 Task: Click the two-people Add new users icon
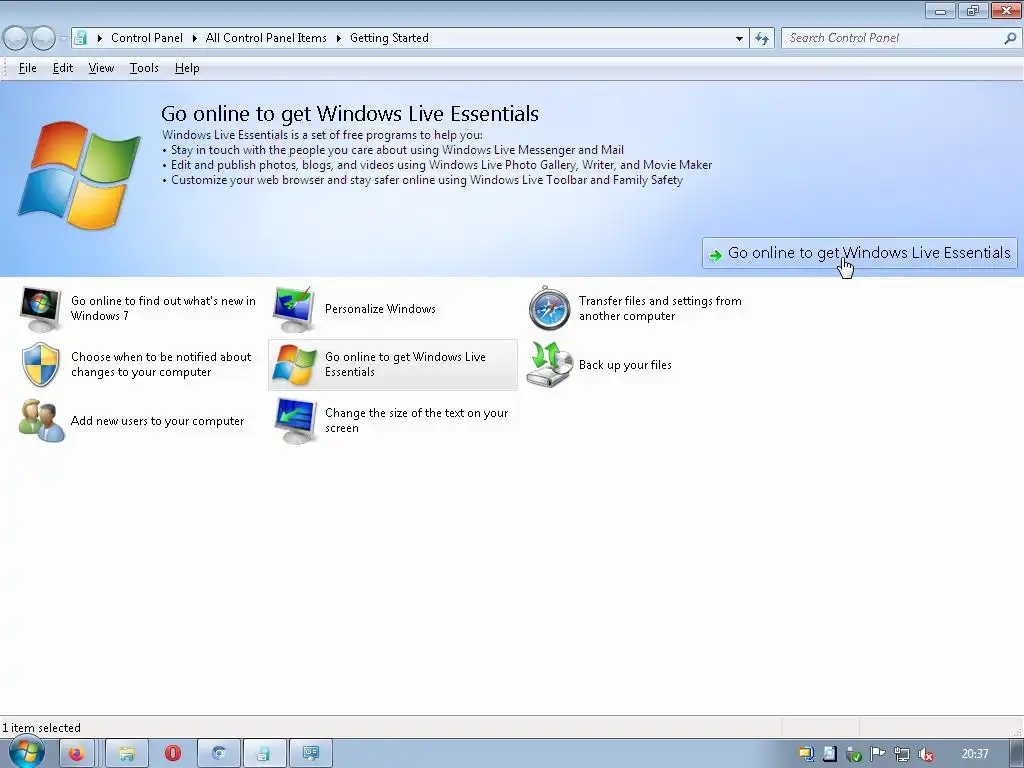41,421
